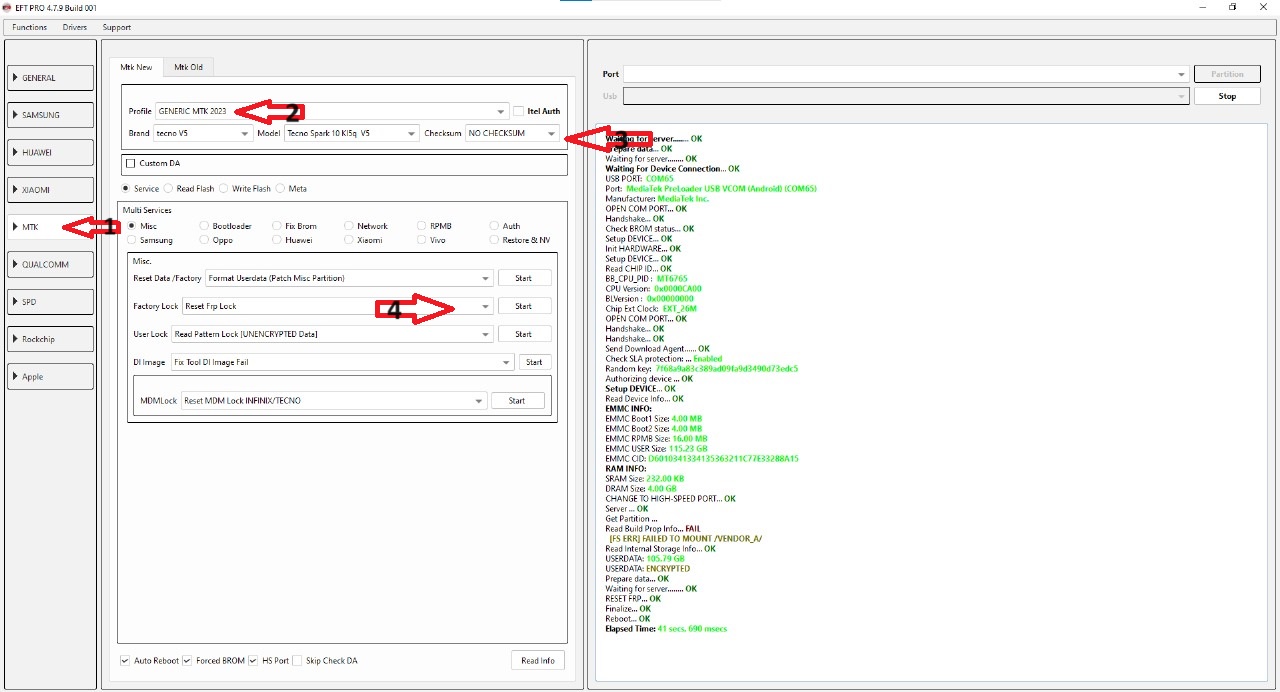Select the Oppo radio option
This screenshot has height=692, width=1280.
(204, 240)
